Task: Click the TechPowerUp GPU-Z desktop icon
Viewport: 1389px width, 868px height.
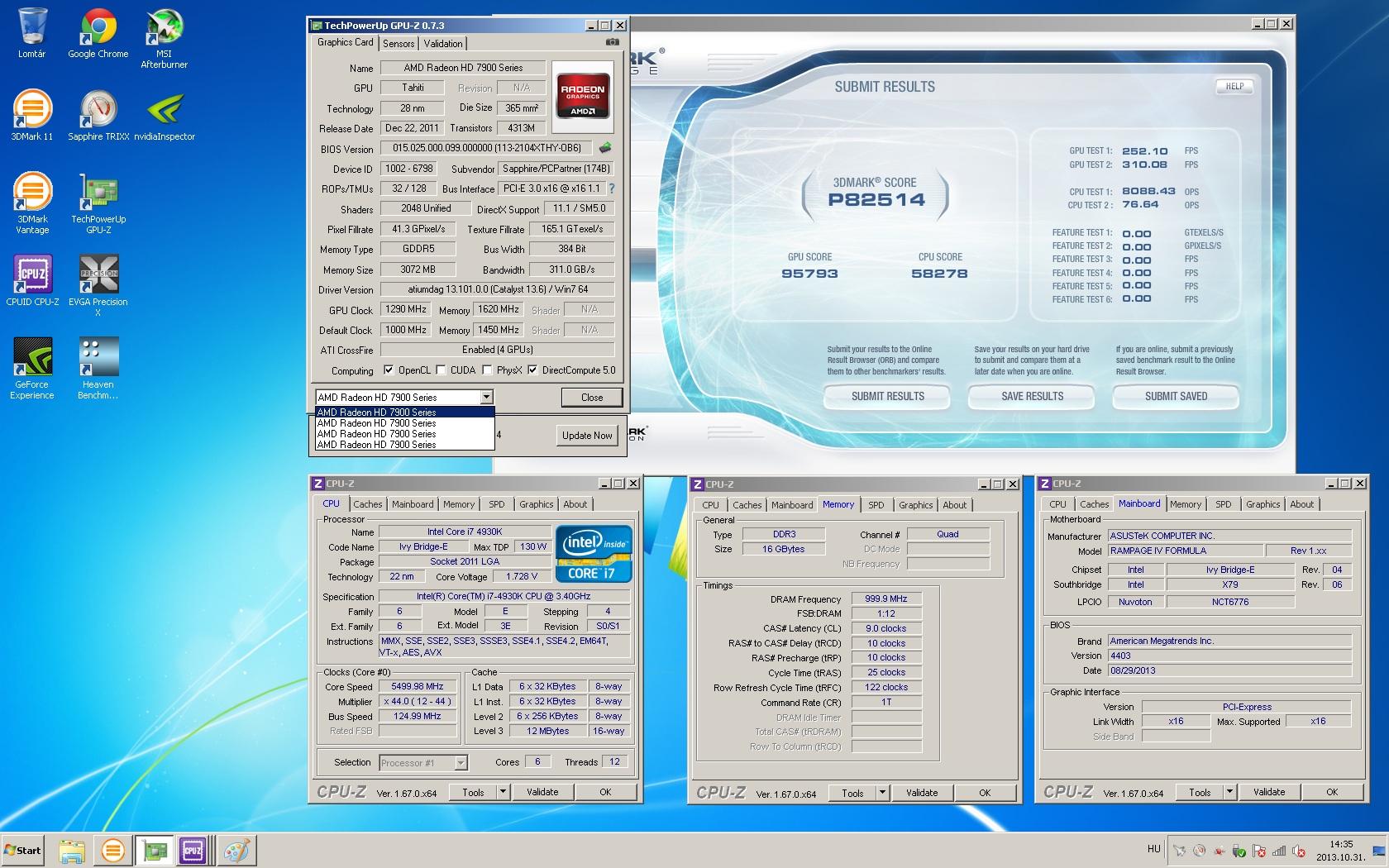Action: [98, 203]
